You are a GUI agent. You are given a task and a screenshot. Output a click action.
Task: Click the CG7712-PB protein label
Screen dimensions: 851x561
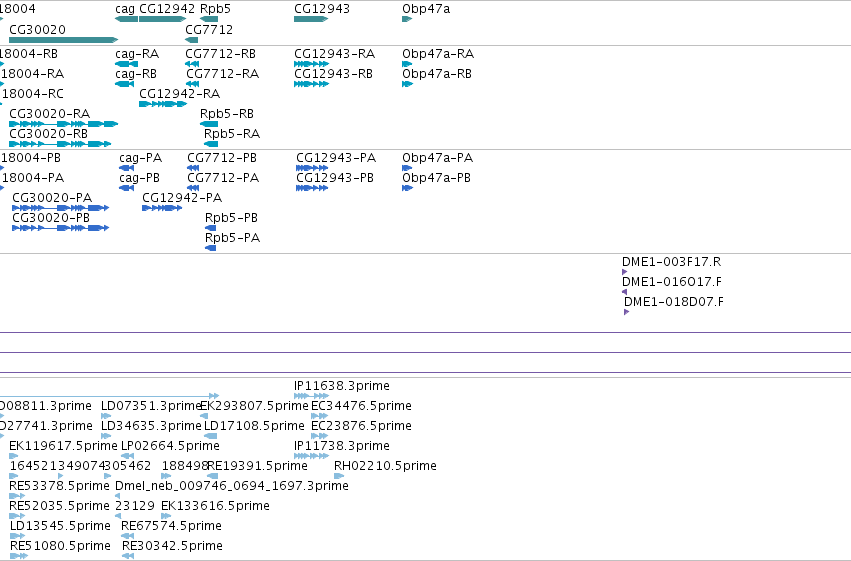[222, 158]
